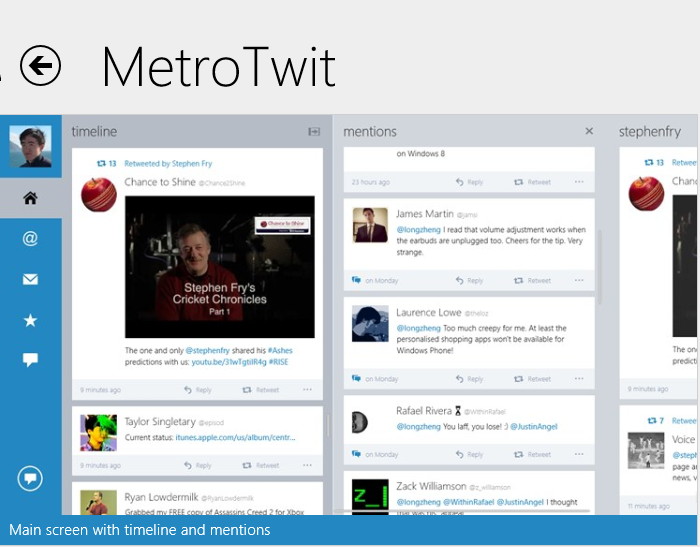Click the Chance to Shine author name in timeline
The width and height of the screenshot is (700, 547).
point(160,182)
